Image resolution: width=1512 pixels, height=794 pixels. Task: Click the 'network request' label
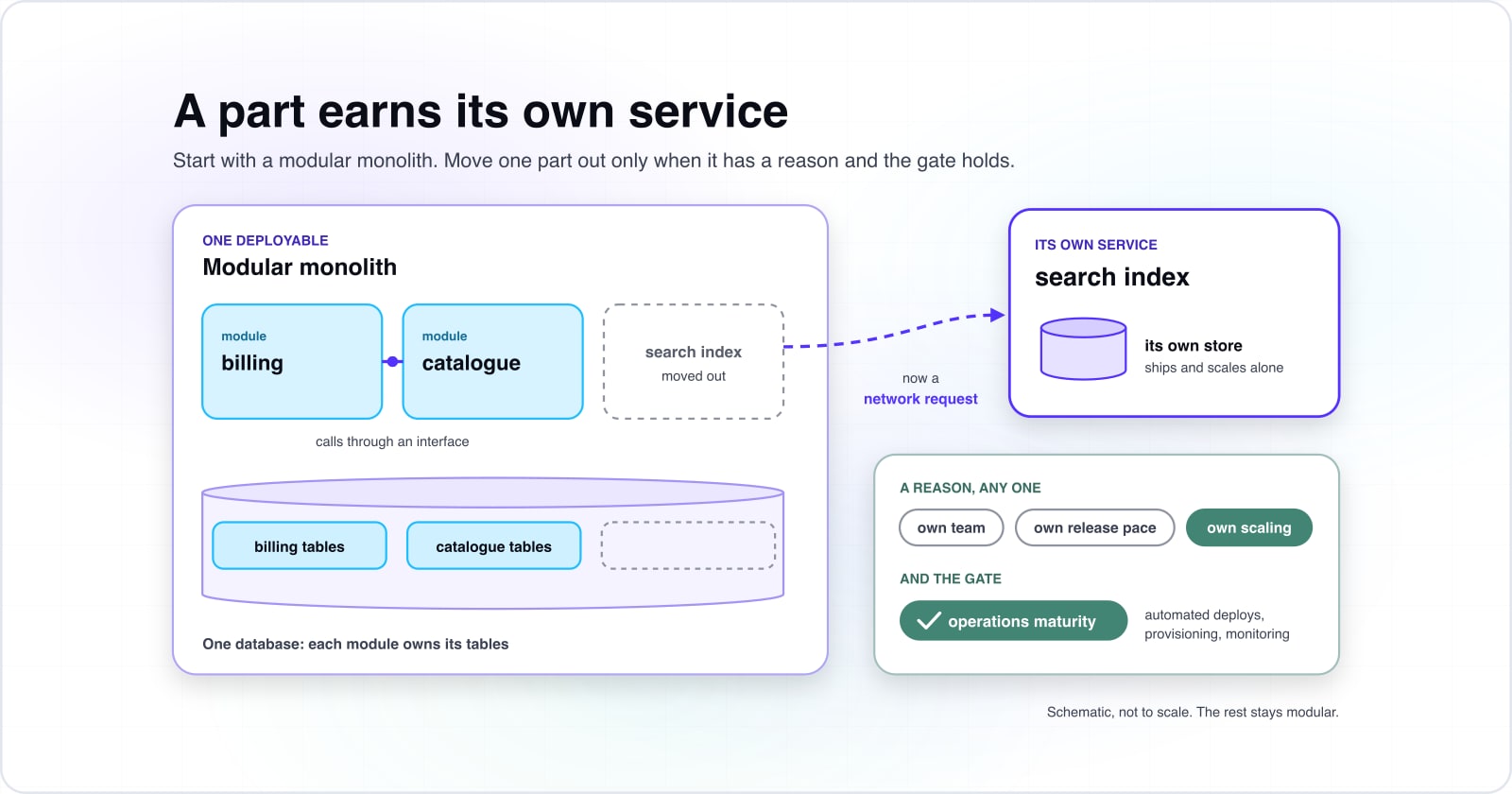920,399
